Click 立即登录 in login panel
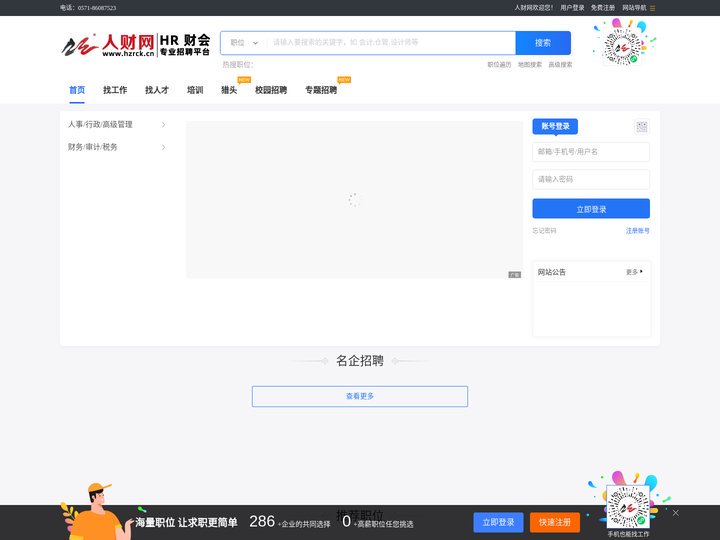The height and width of the screenshot is (540, 720). click(591, 209)
